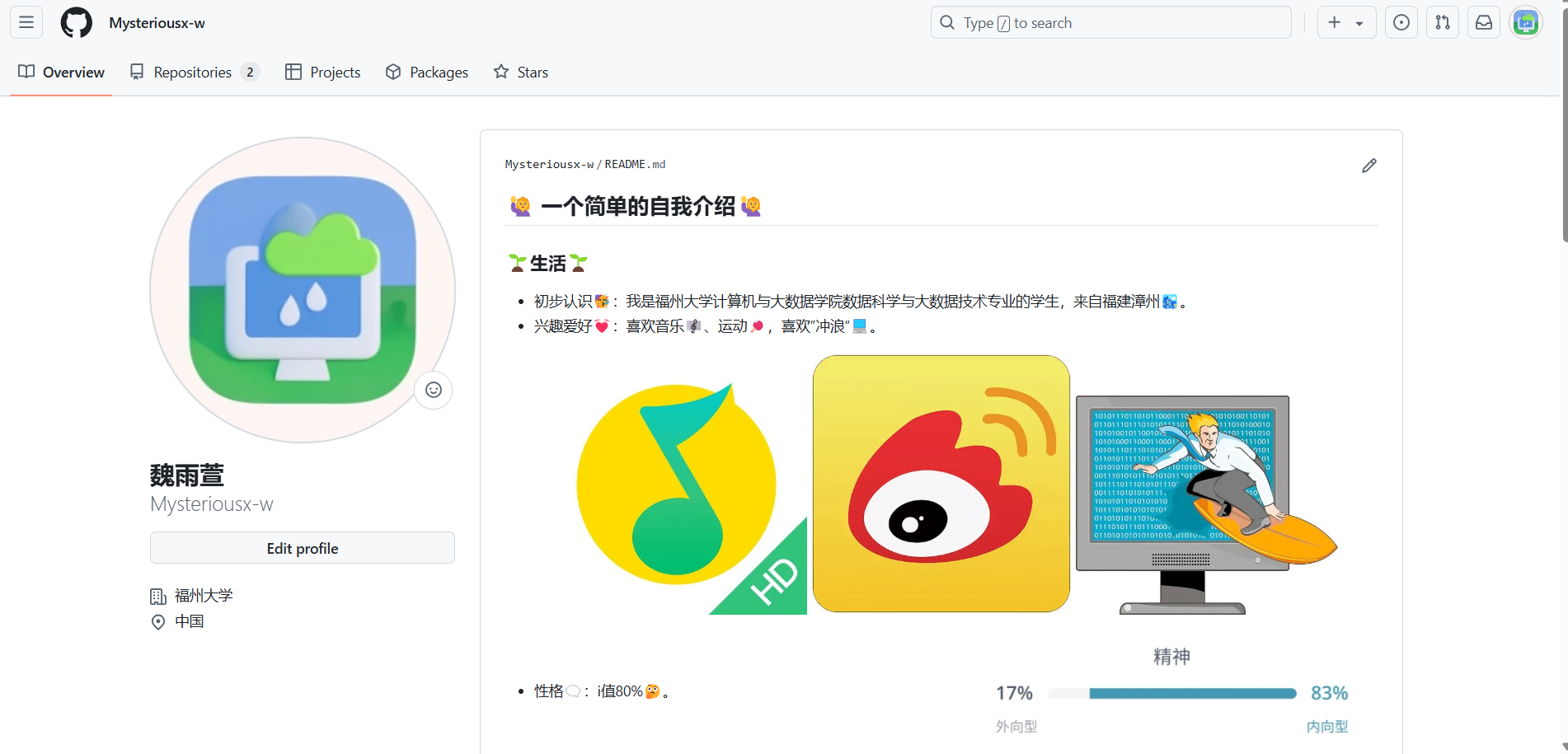The width and height of the screenshot is (1568, 754).
Task: Expand the create new plus dropdown
Action: (x=1346, y=22)
